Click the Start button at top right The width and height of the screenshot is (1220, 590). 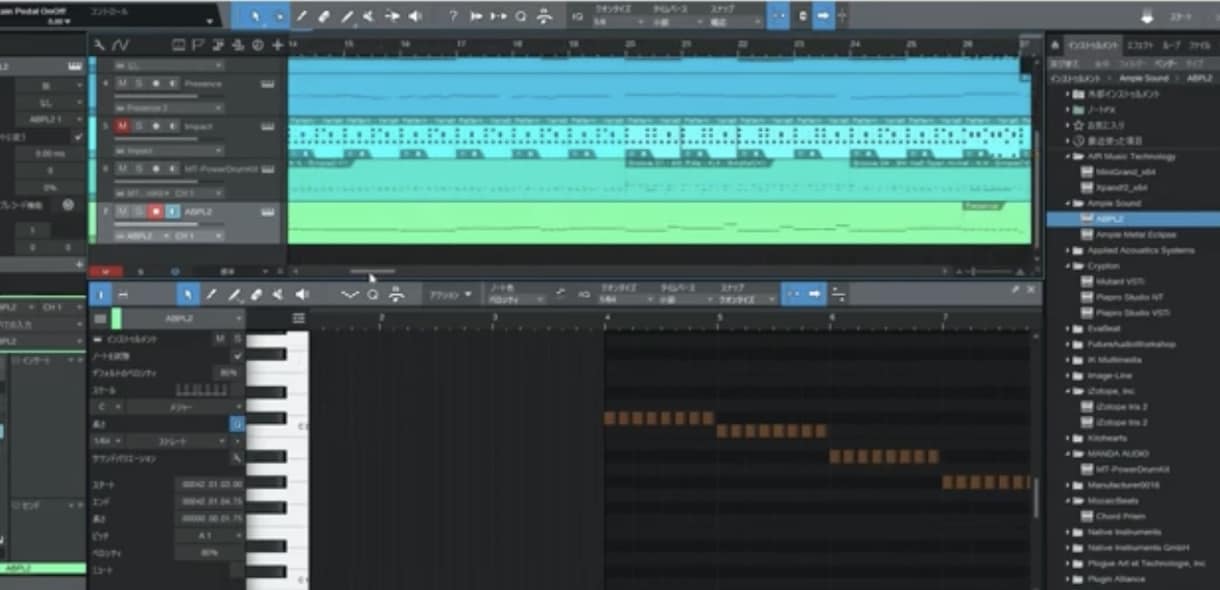[x=1181, y=17]
